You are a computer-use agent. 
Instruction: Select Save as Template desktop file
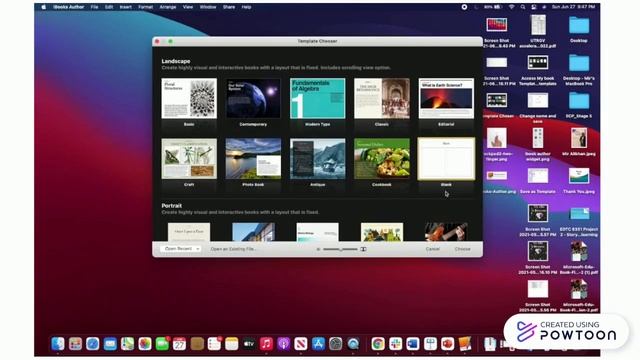coord(538,176)
